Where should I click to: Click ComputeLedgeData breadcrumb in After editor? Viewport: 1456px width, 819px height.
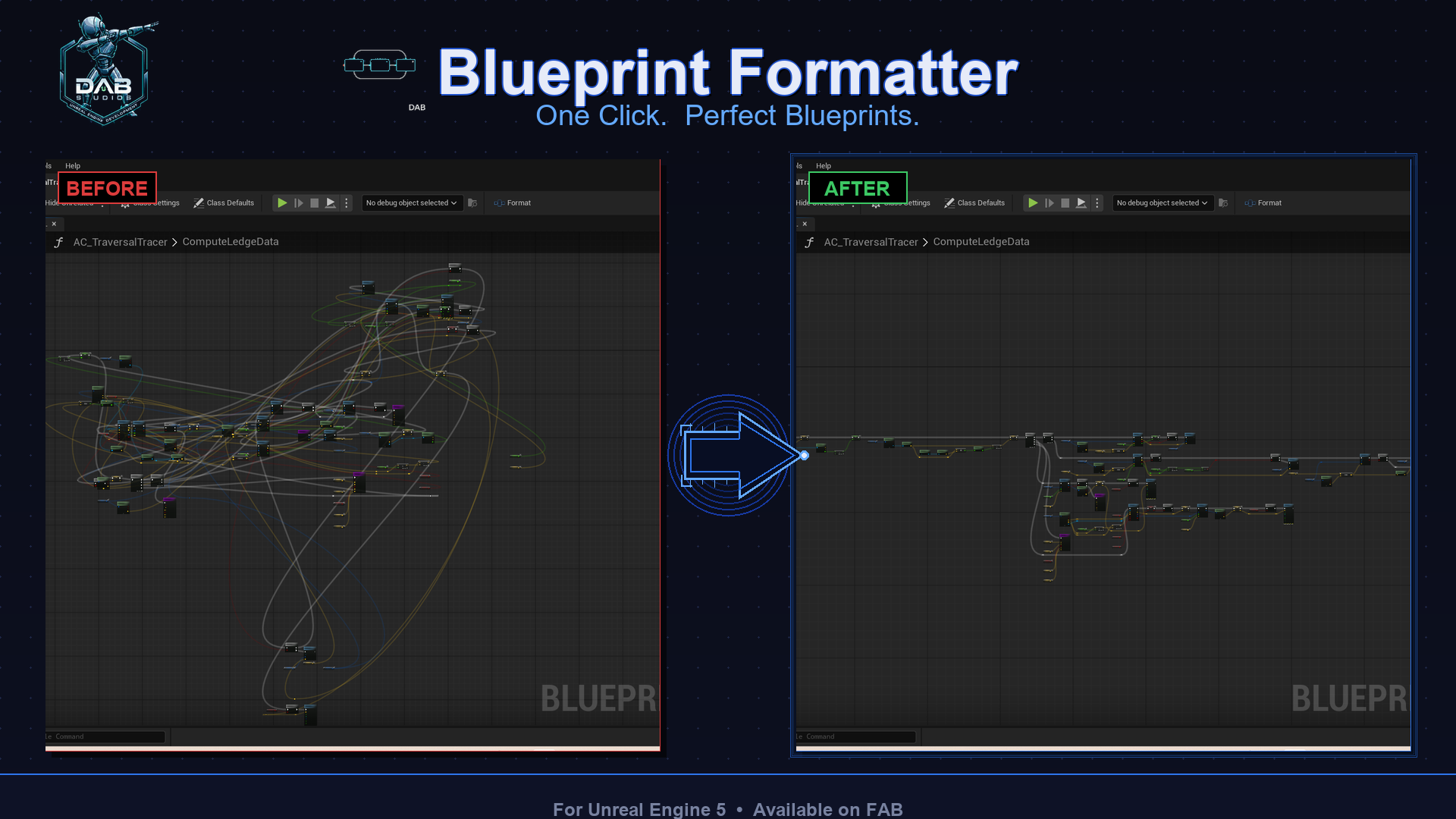[x=981, y=242]
